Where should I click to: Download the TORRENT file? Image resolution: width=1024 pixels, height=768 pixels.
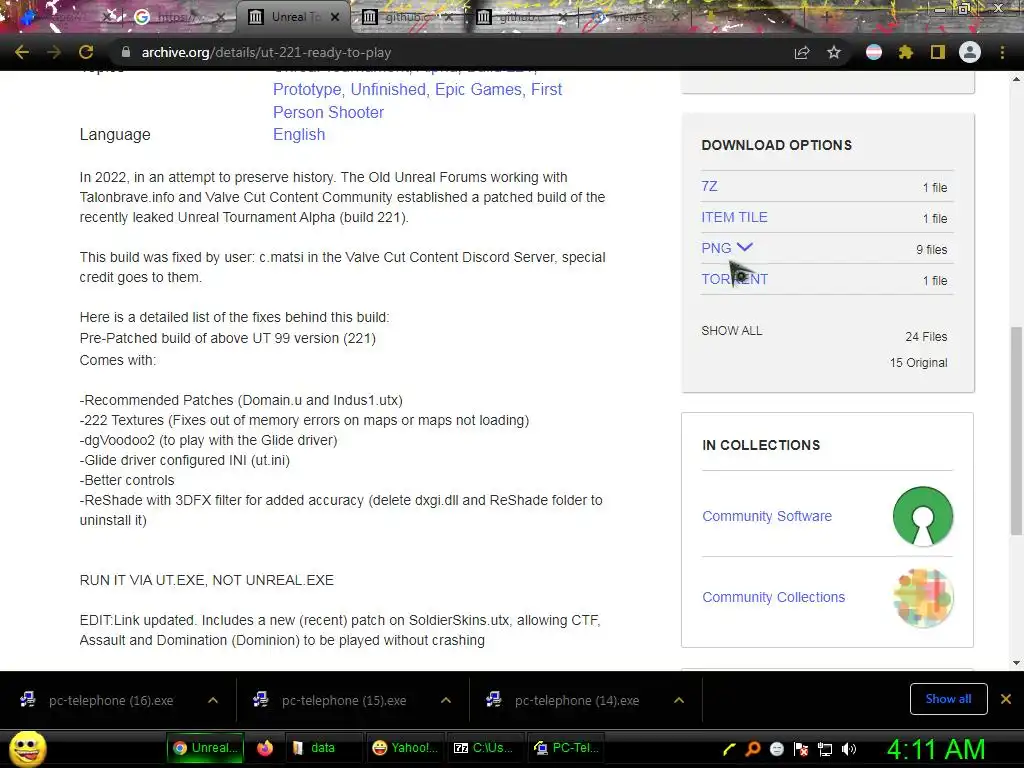click(735, 280)
